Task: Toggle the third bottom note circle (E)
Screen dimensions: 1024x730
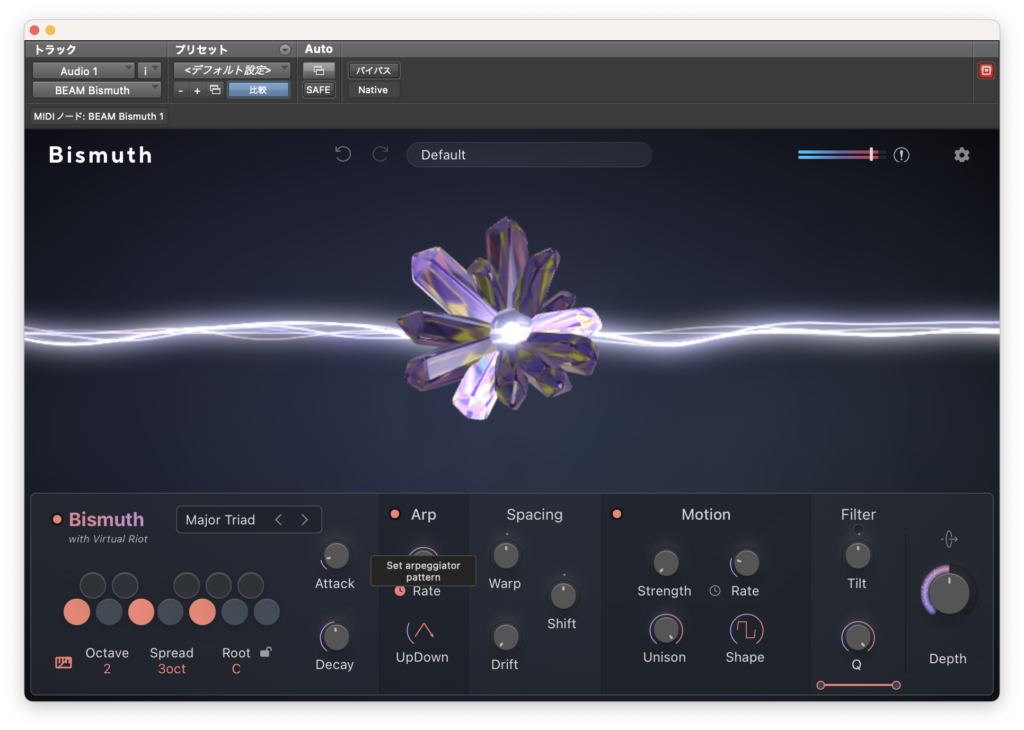Action: 141,612
